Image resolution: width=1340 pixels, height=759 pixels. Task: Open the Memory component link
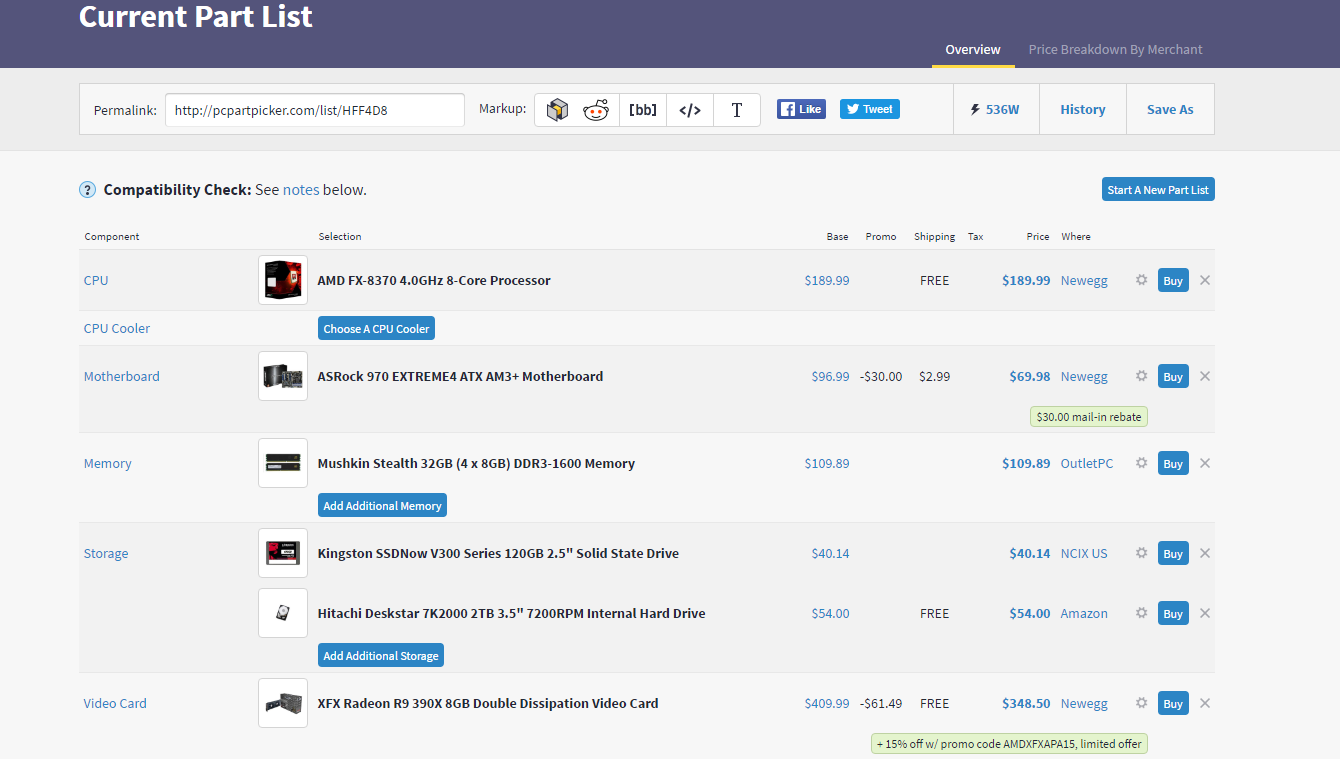(108, 463)
